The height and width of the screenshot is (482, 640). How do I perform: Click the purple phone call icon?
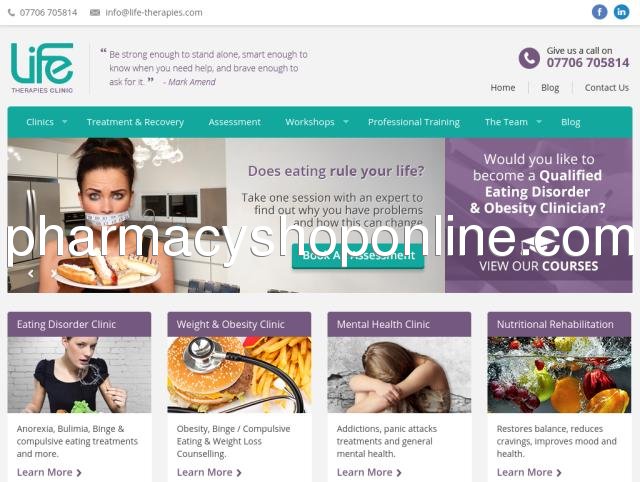tap(529, 58)
